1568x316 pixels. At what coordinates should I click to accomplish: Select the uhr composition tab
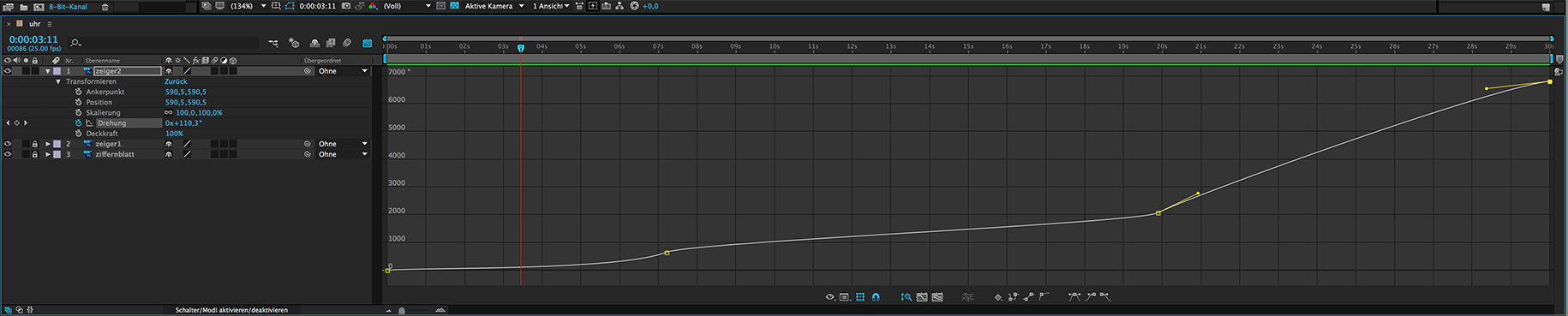pyautogui.click(x=35, y=24)
